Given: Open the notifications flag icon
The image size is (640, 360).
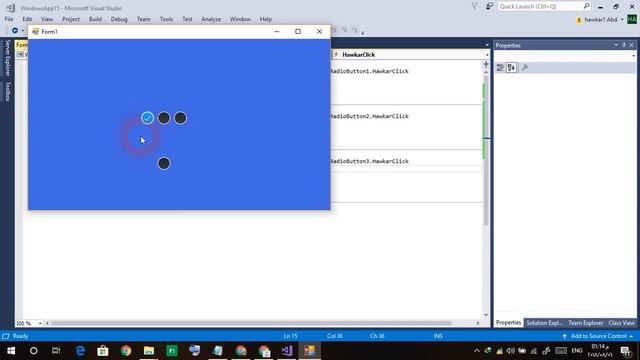Looking at the screenshot, I should (474, 6).
